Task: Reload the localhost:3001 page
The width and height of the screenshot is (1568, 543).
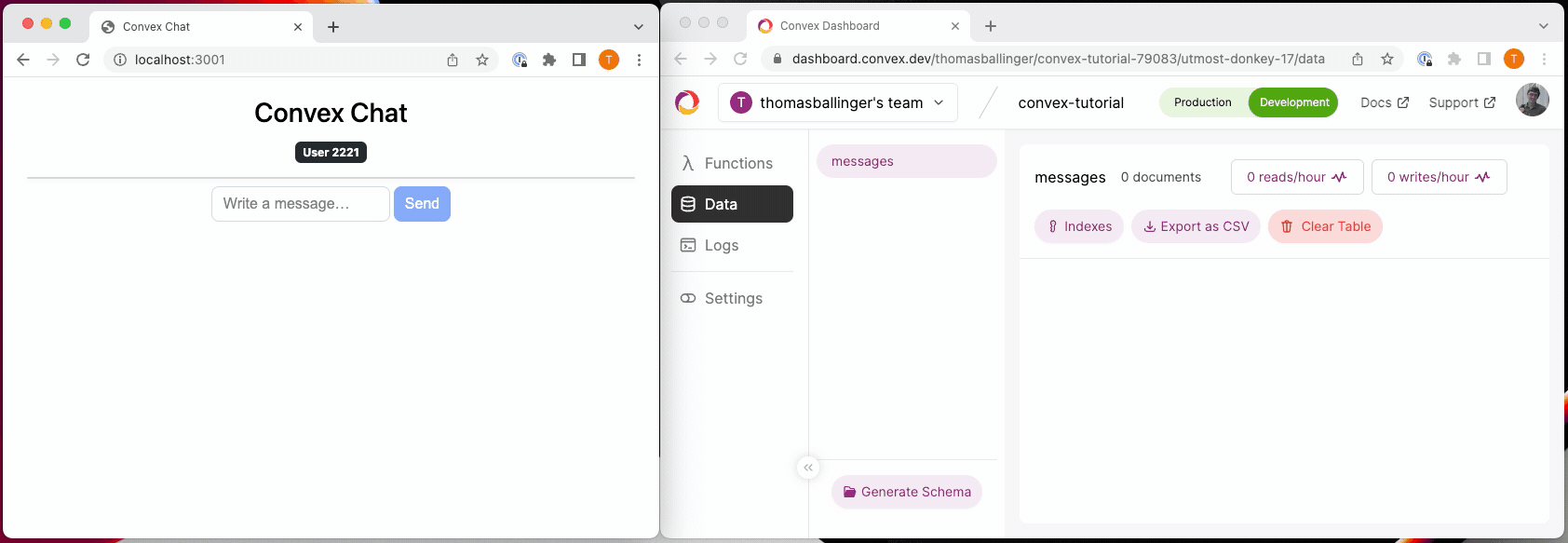Action: [83, 60]
